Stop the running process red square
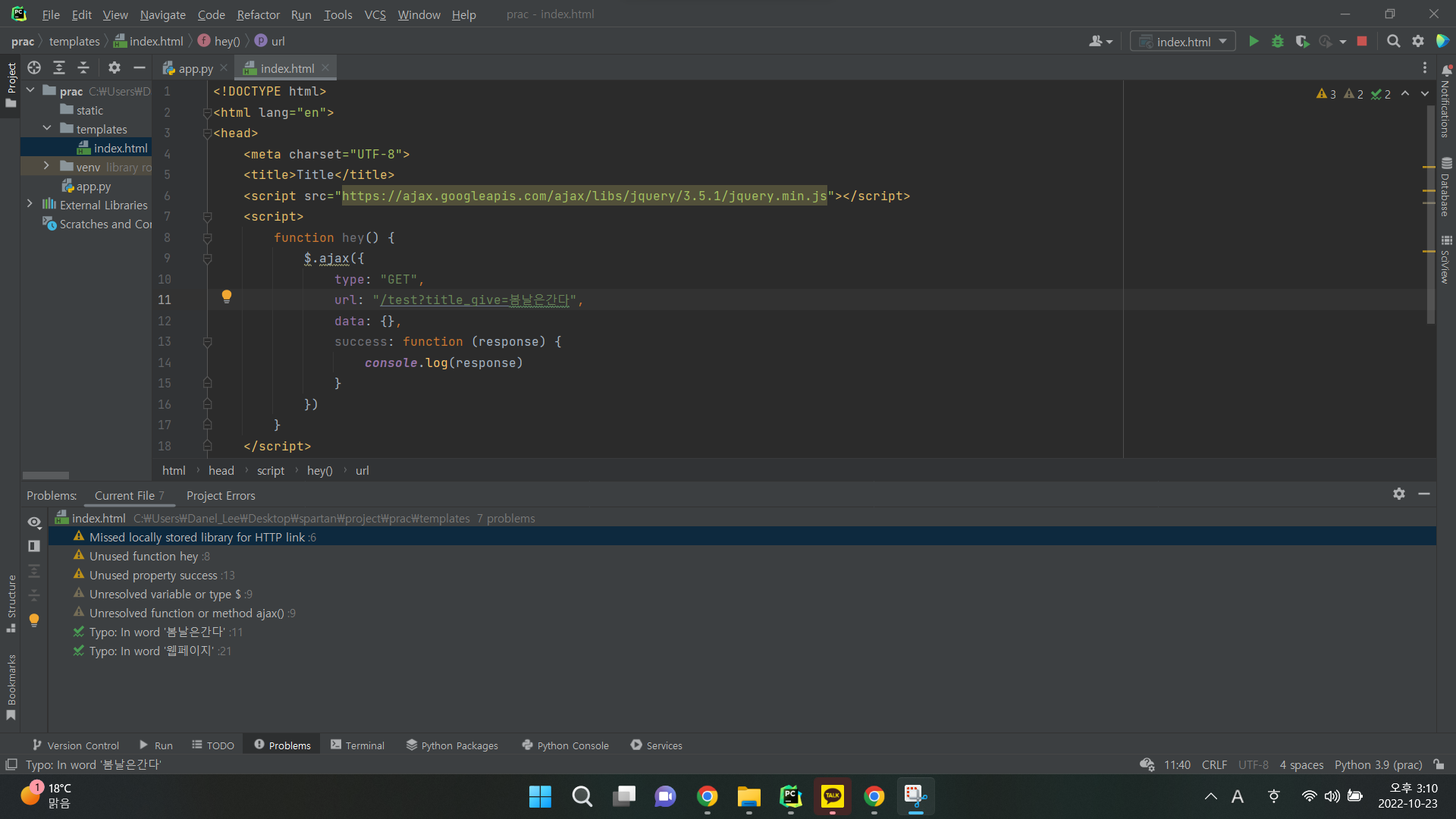 point(1362,42)
